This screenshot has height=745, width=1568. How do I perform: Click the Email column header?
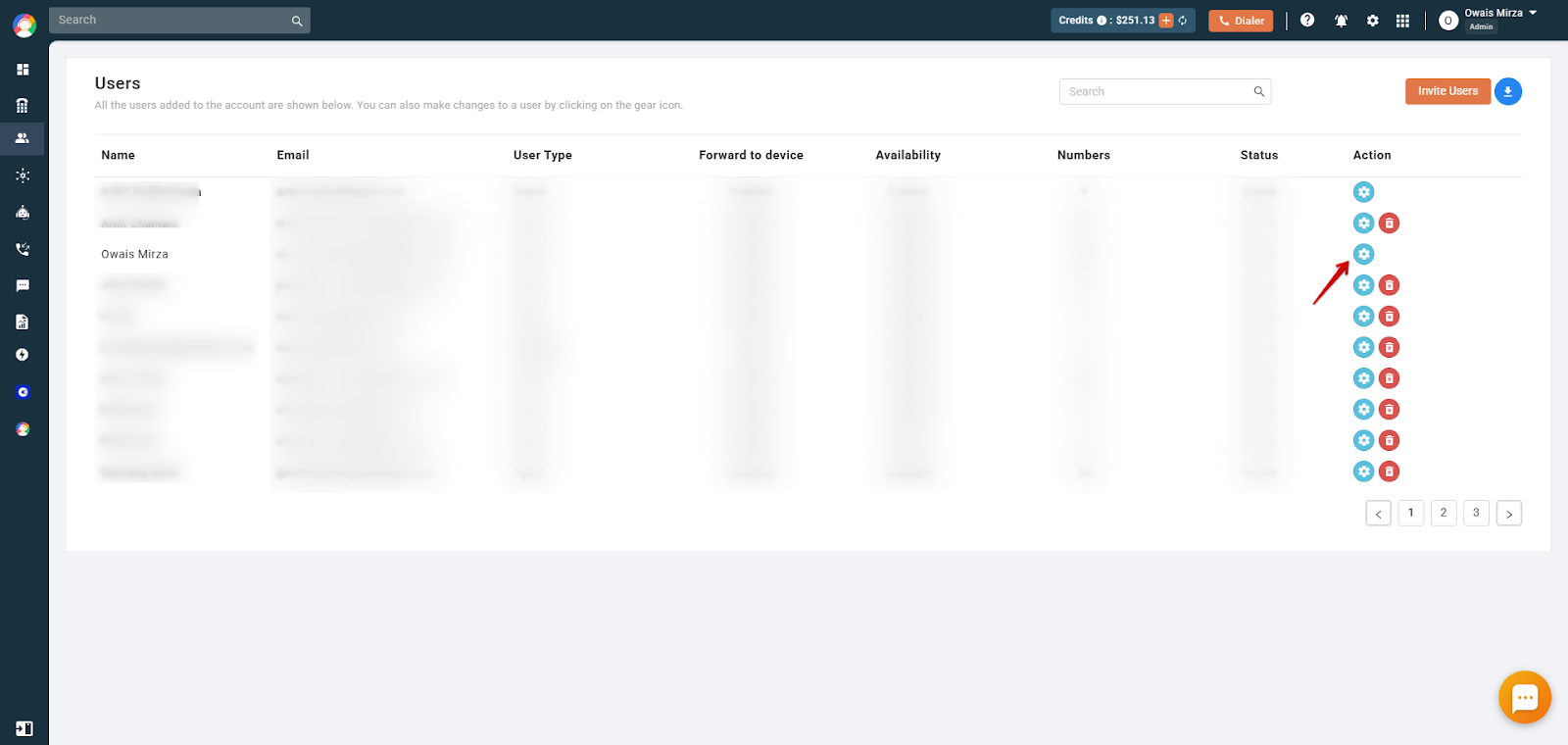coord(293,155)
